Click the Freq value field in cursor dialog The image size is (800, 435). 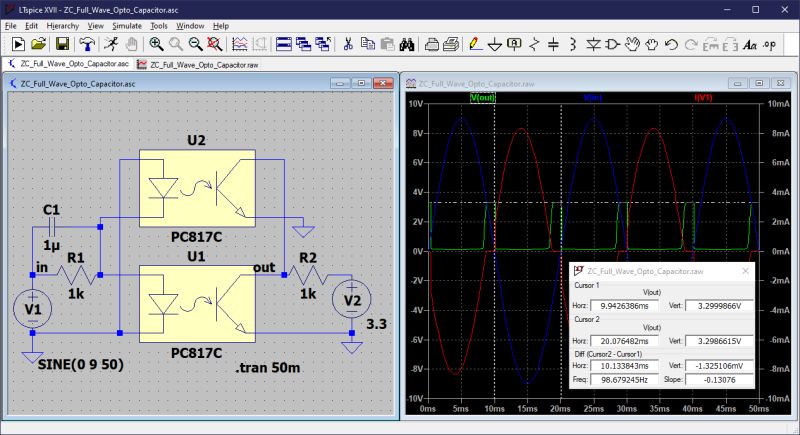(624, 379)
